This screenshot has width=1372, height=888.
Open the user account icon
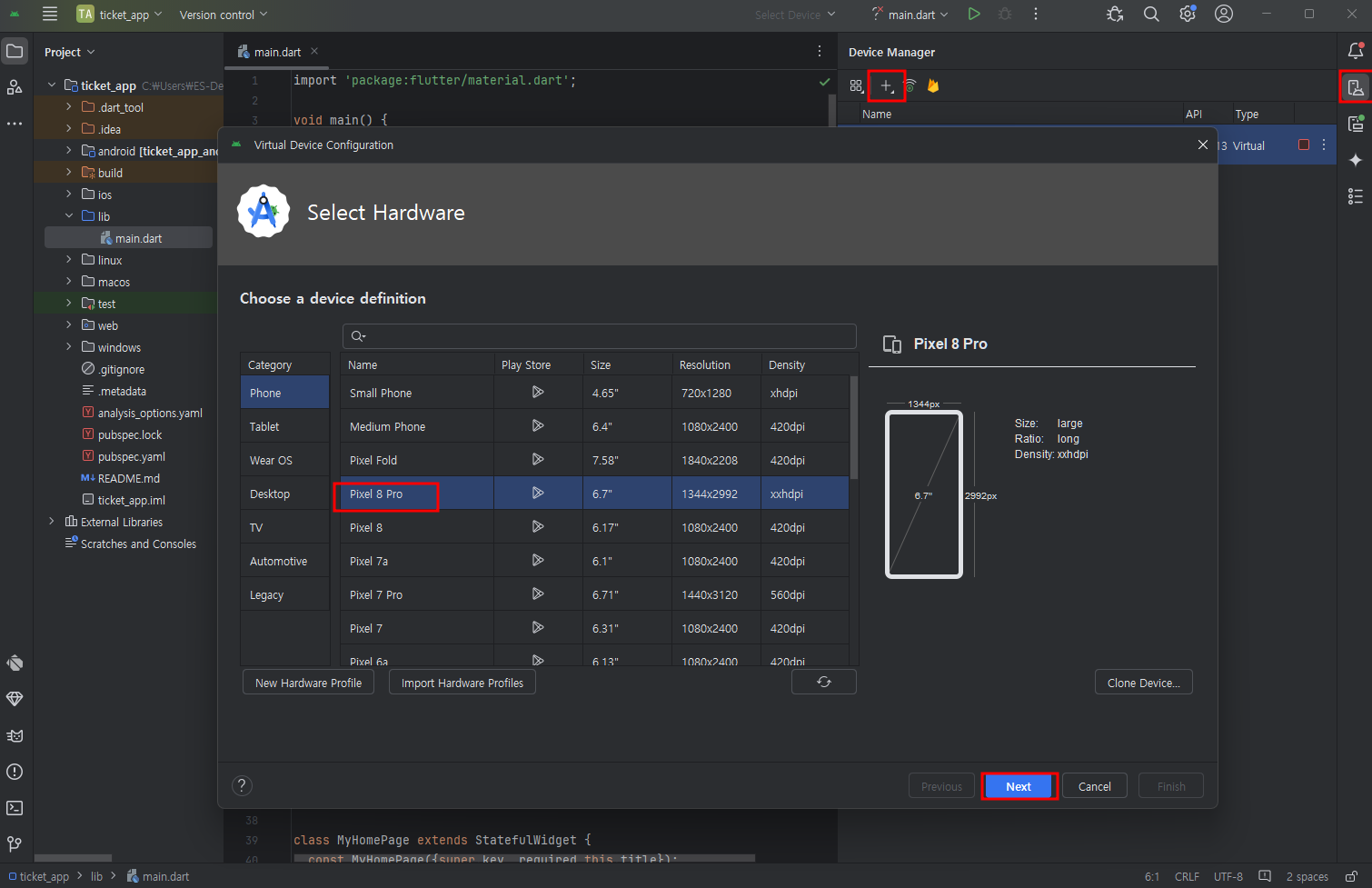click(1224, 15)
